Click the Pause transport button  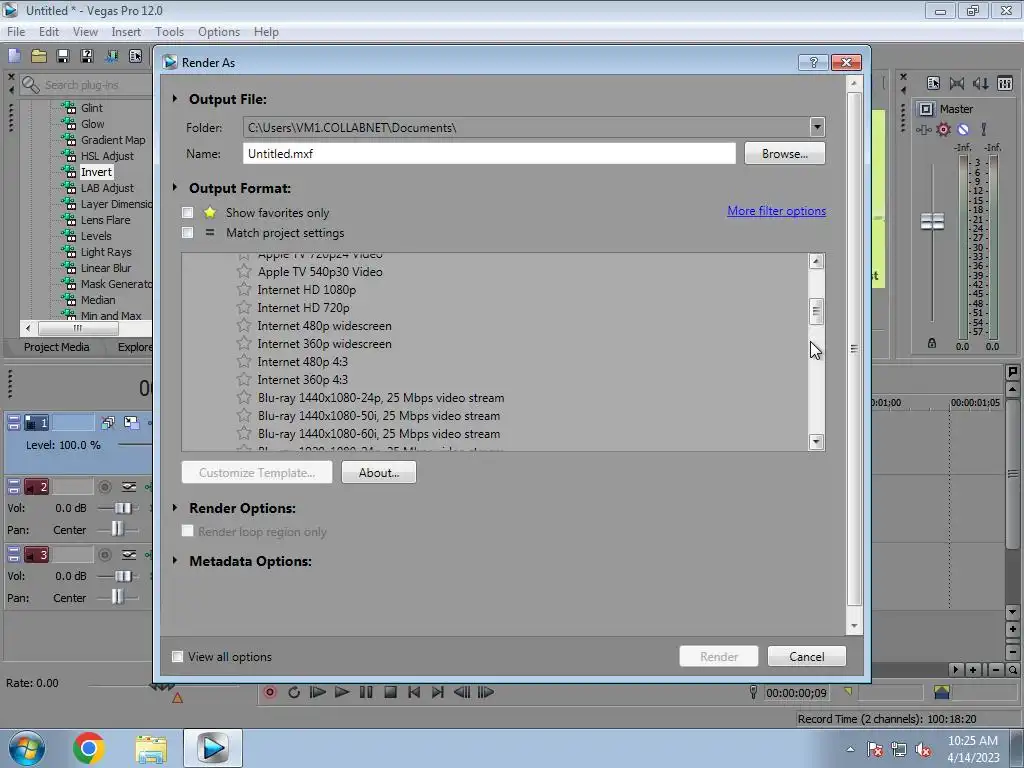366,692
